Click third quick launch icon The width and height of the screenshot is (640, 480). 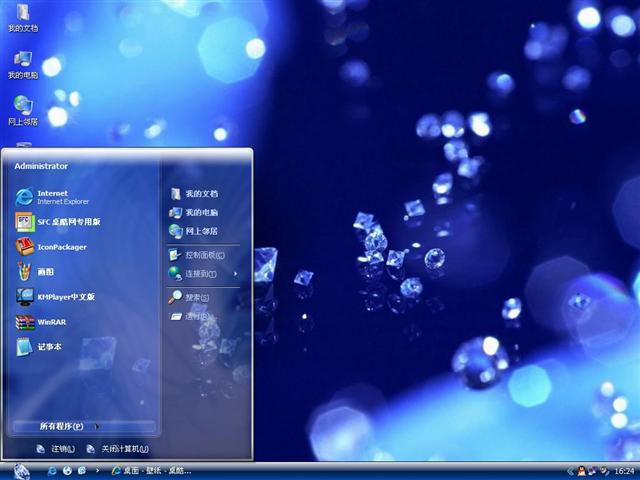82,471
